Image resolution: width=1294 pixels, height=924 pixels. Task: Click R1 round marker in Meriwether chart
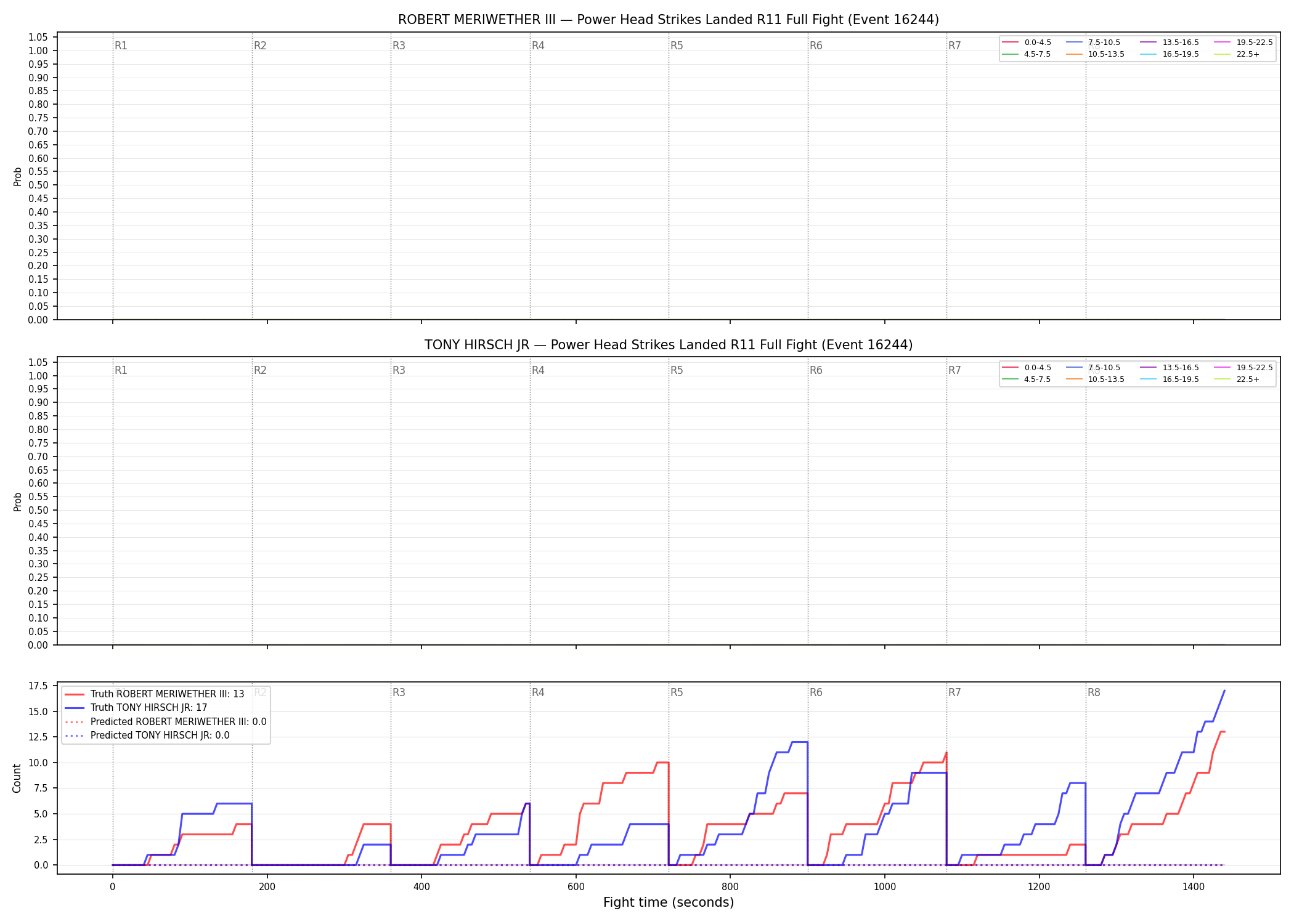coord(121,46)
